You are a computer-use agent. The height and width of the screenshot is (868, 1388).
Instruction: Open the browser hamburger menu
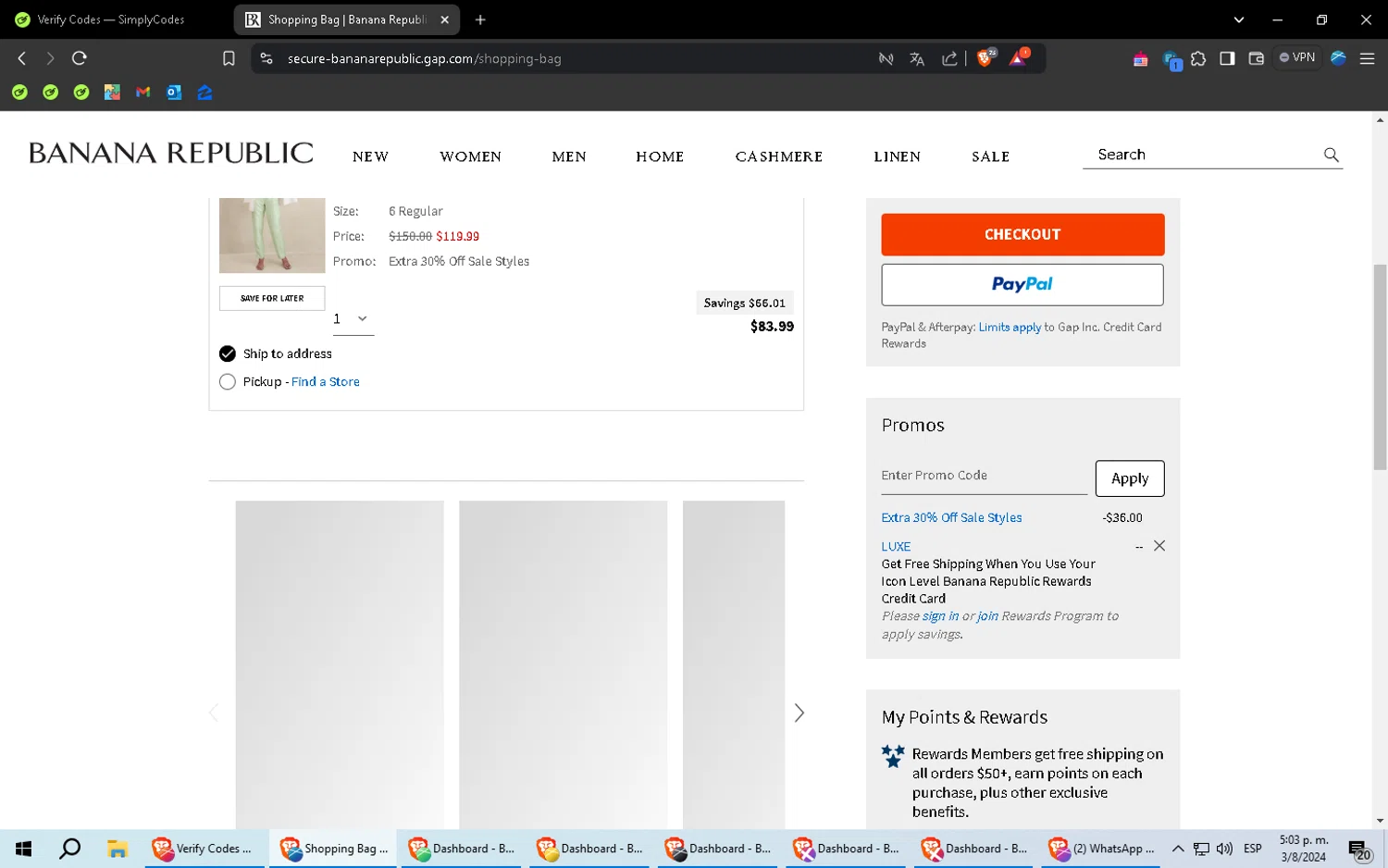[x=1367, y=58]
